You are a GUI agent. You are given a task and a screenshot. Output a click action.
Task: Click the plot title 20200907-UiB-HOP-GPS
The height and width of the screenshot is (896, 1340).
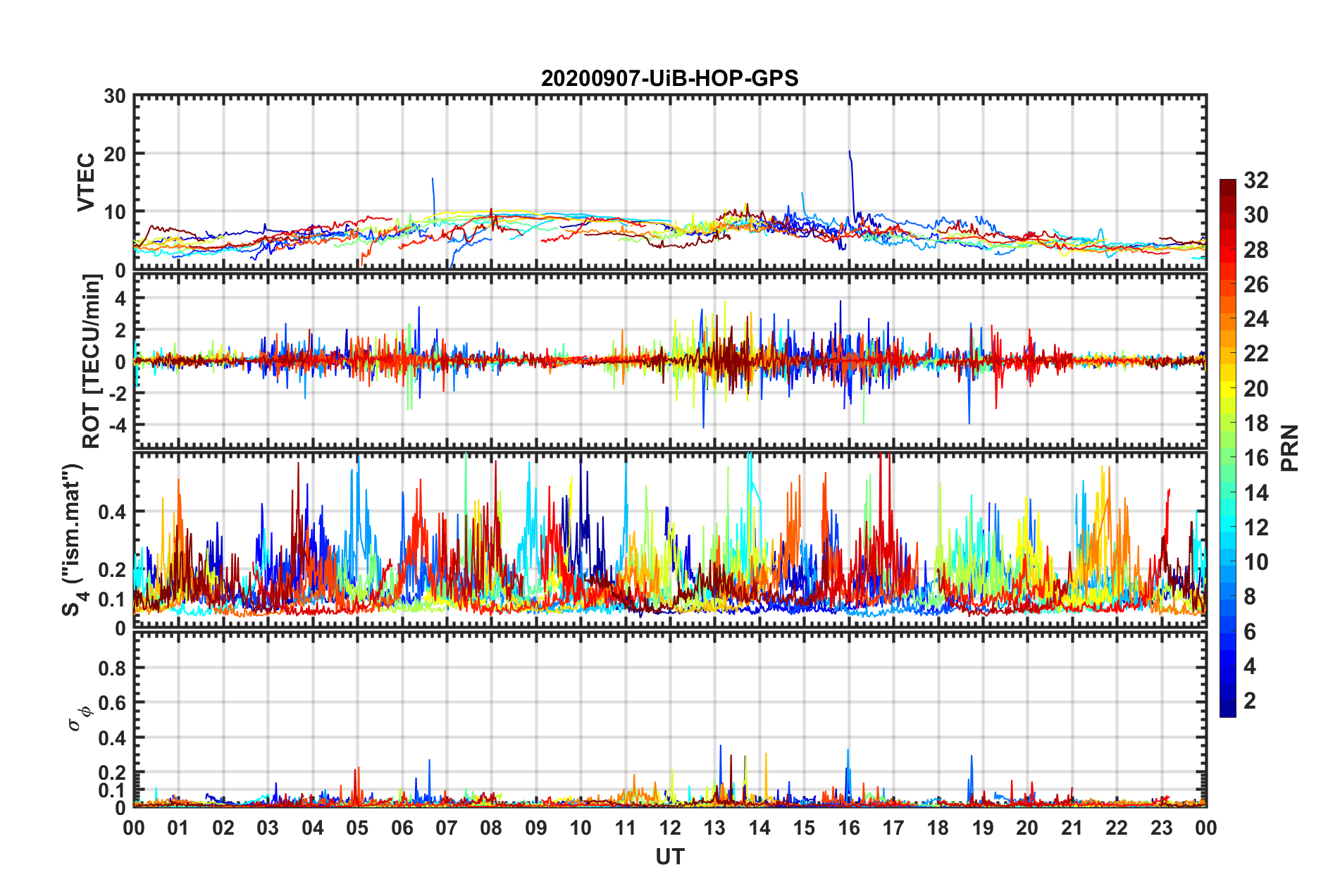pos(669,78)
